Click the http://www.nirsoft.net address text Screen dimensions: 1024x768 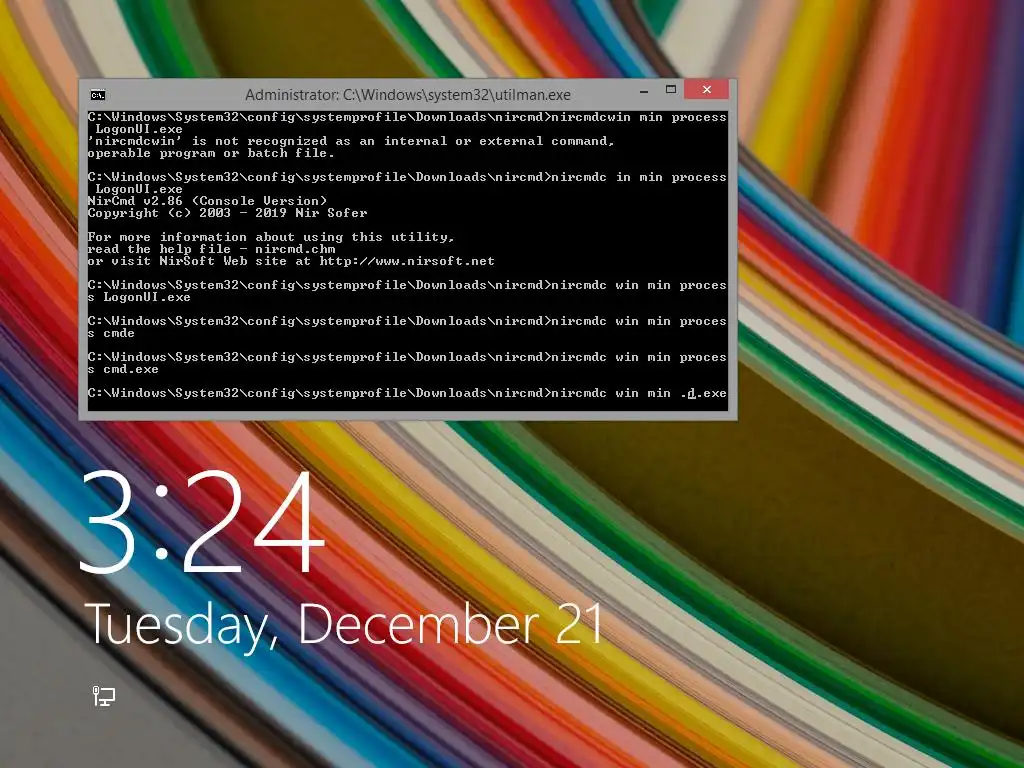click(x=407, y=261)
